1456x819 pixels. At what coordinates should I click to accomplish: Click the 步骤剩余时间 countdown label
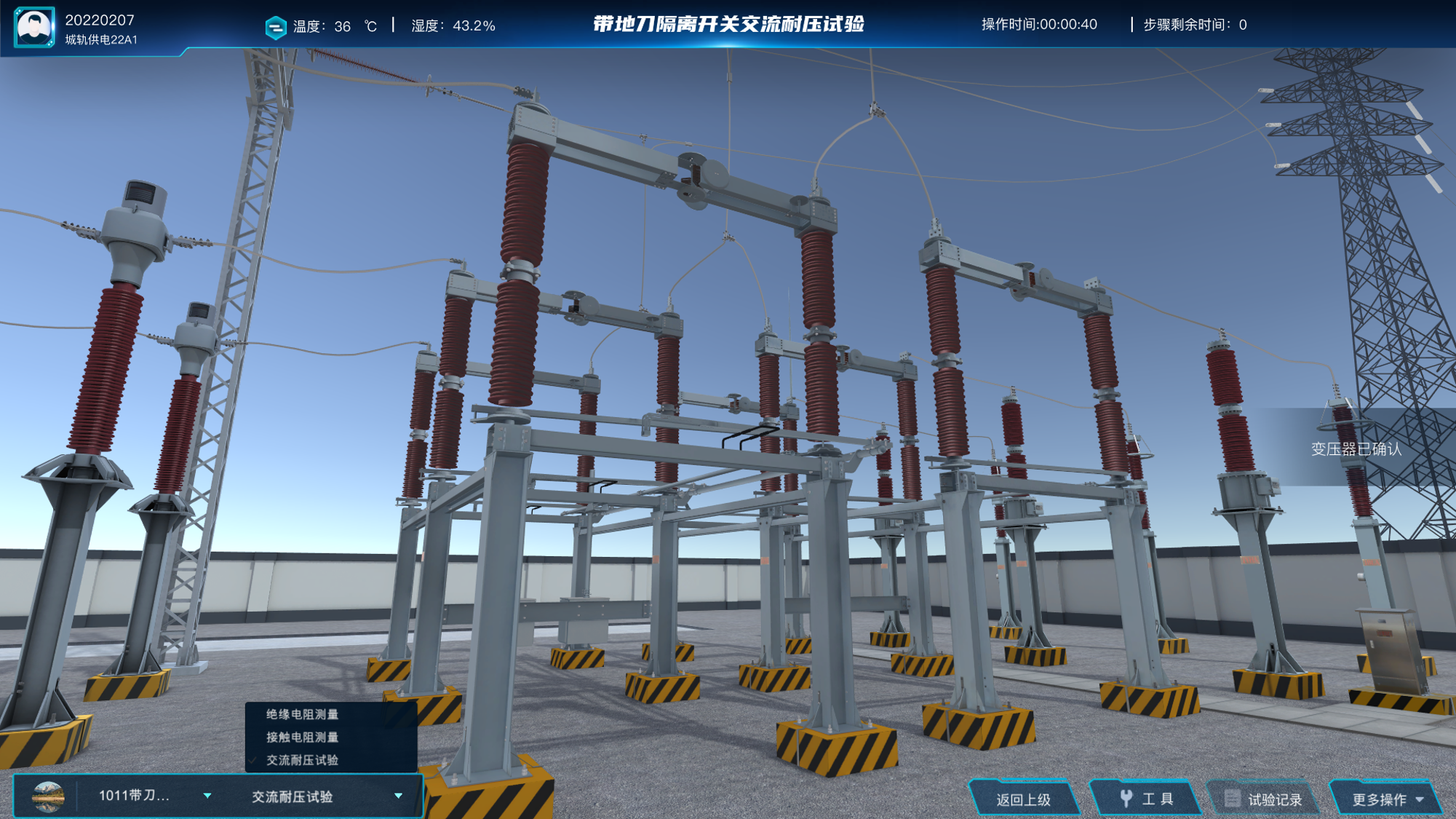1195,25
